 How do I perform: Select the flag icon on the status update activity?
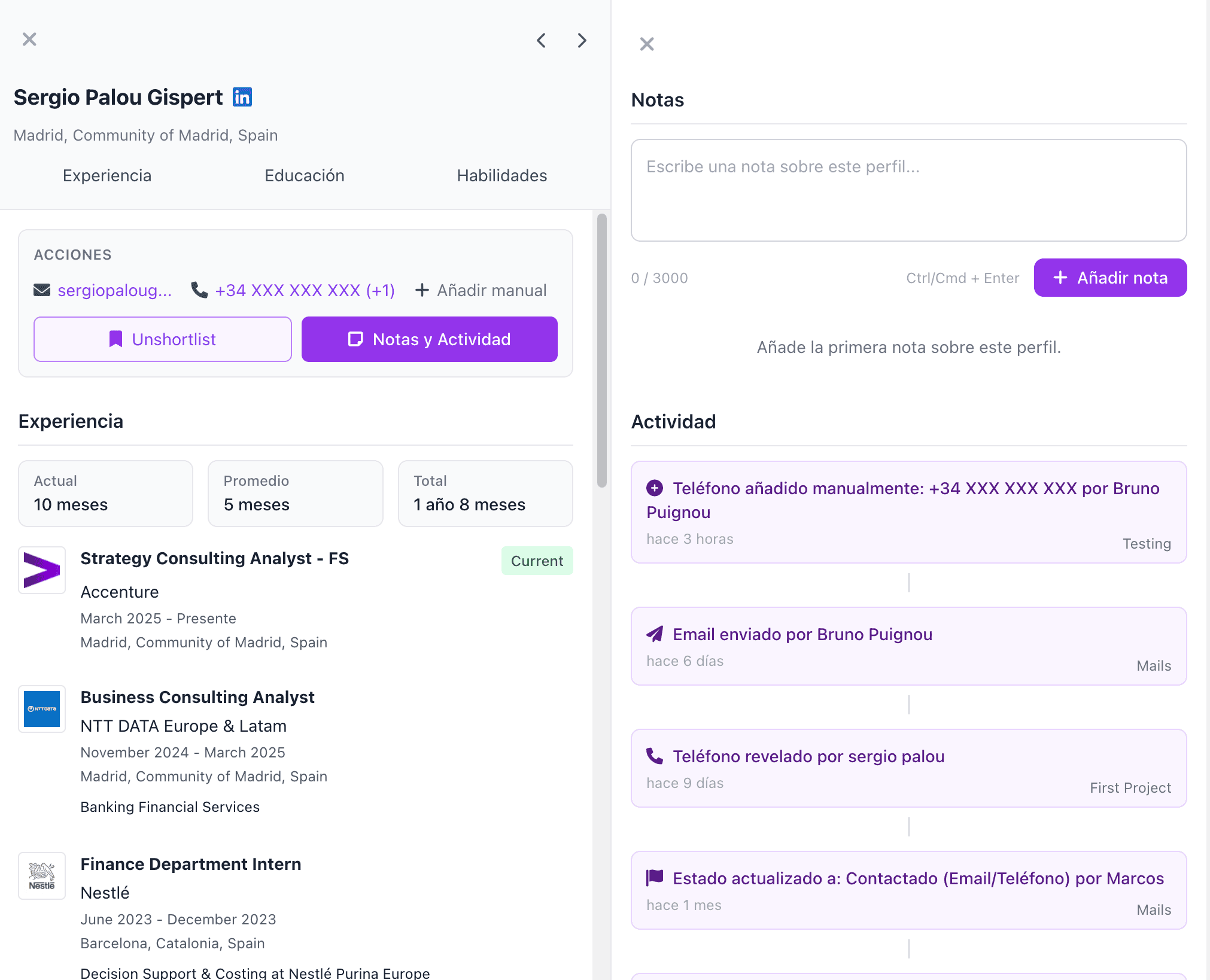[x=655, y=878]
